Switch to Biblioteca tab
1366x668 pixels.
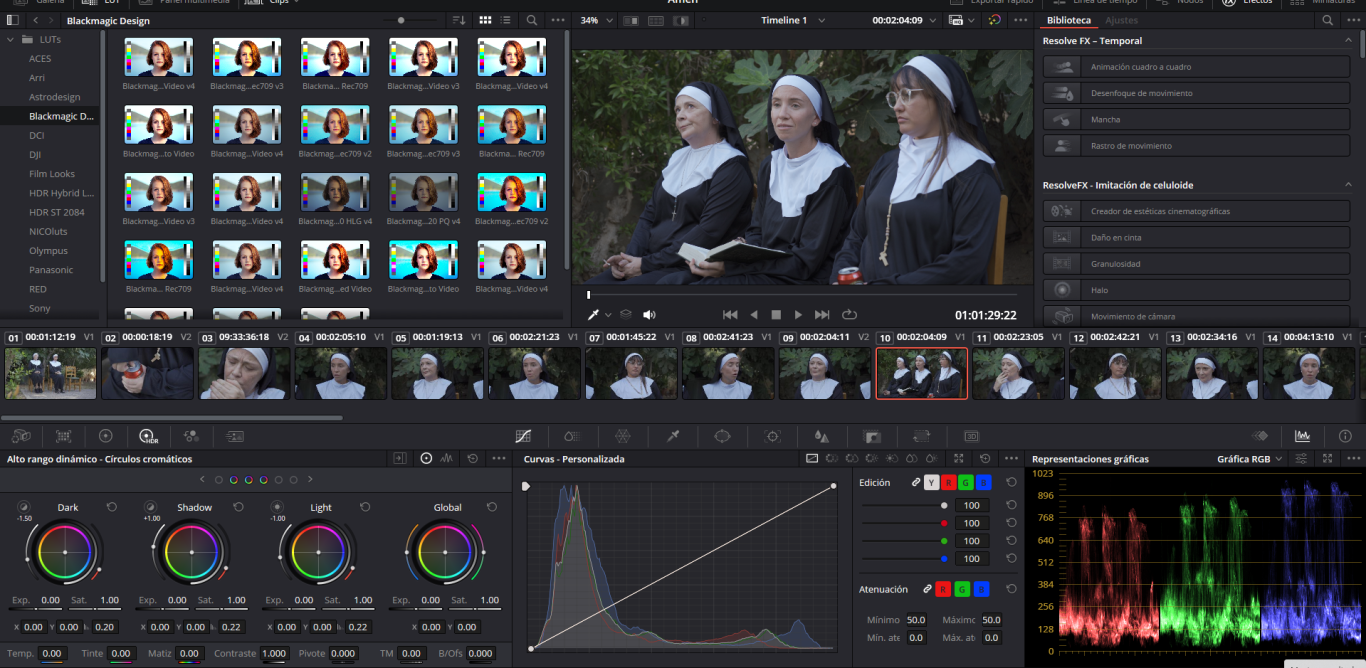point(1069,20)
